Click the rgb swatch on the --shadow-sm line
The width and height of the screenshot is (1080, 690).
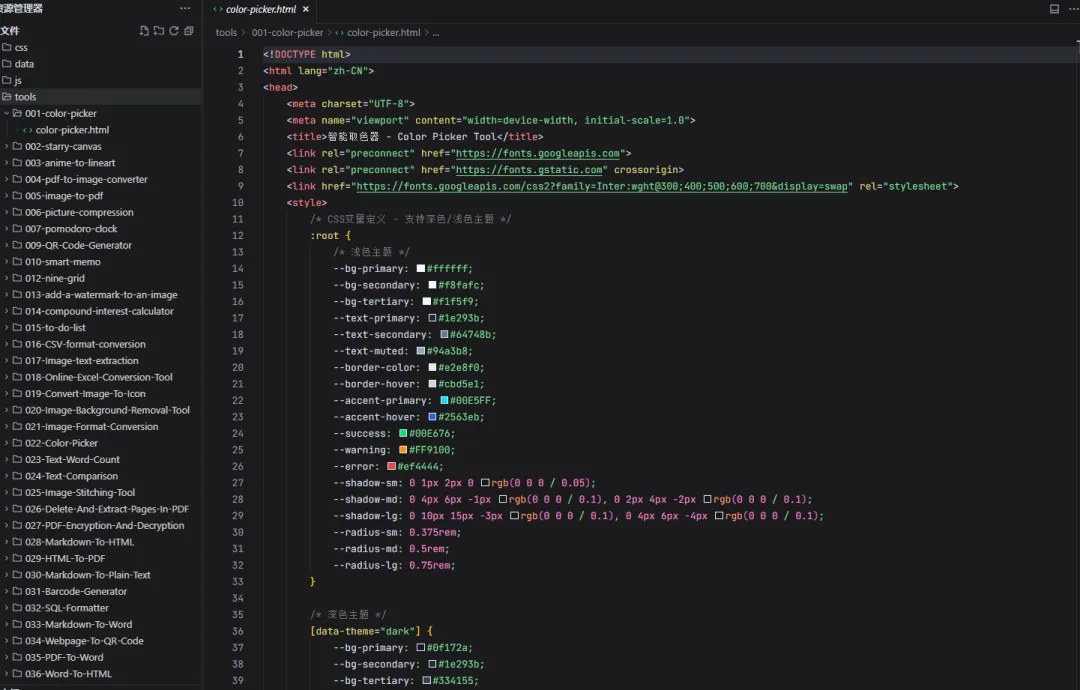coord(485,483)
